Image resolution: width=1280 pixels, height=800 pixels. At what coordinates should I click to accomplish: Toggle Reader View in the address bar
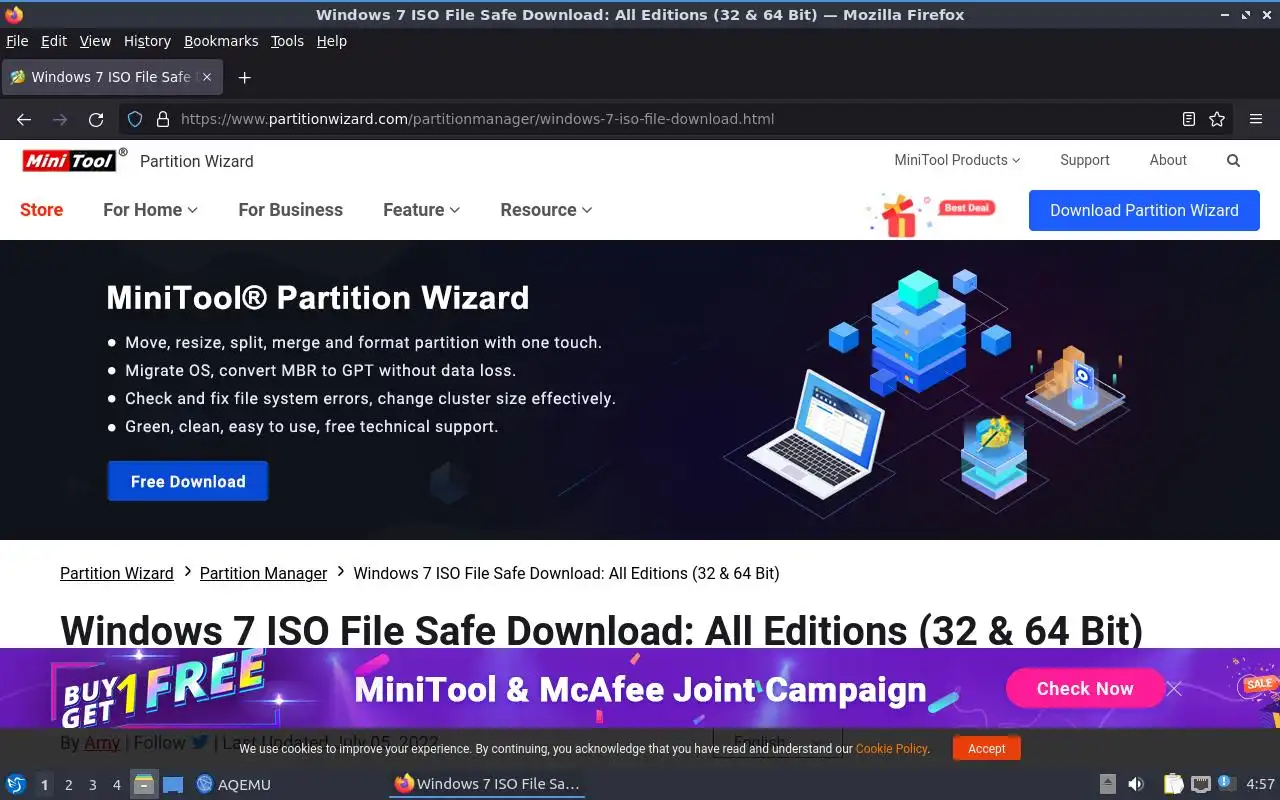click(x=1188, y=119)
